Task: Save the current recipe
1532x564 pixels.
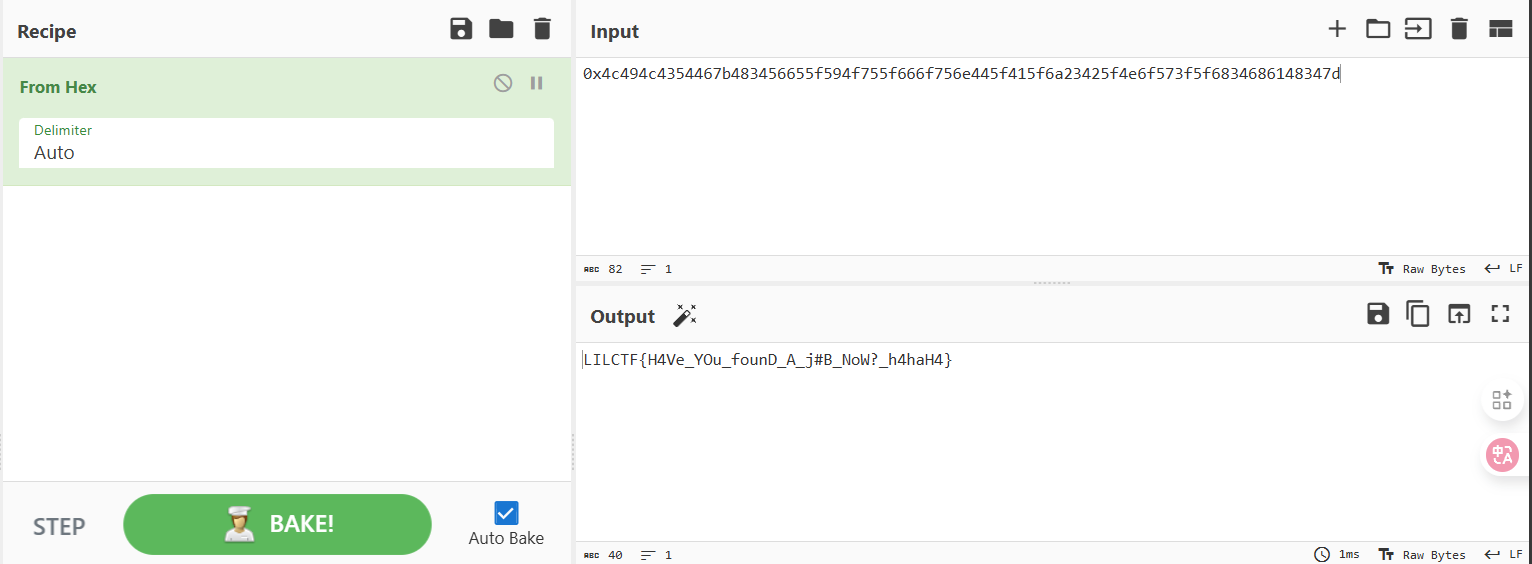Action: click(x=461, y=29)
